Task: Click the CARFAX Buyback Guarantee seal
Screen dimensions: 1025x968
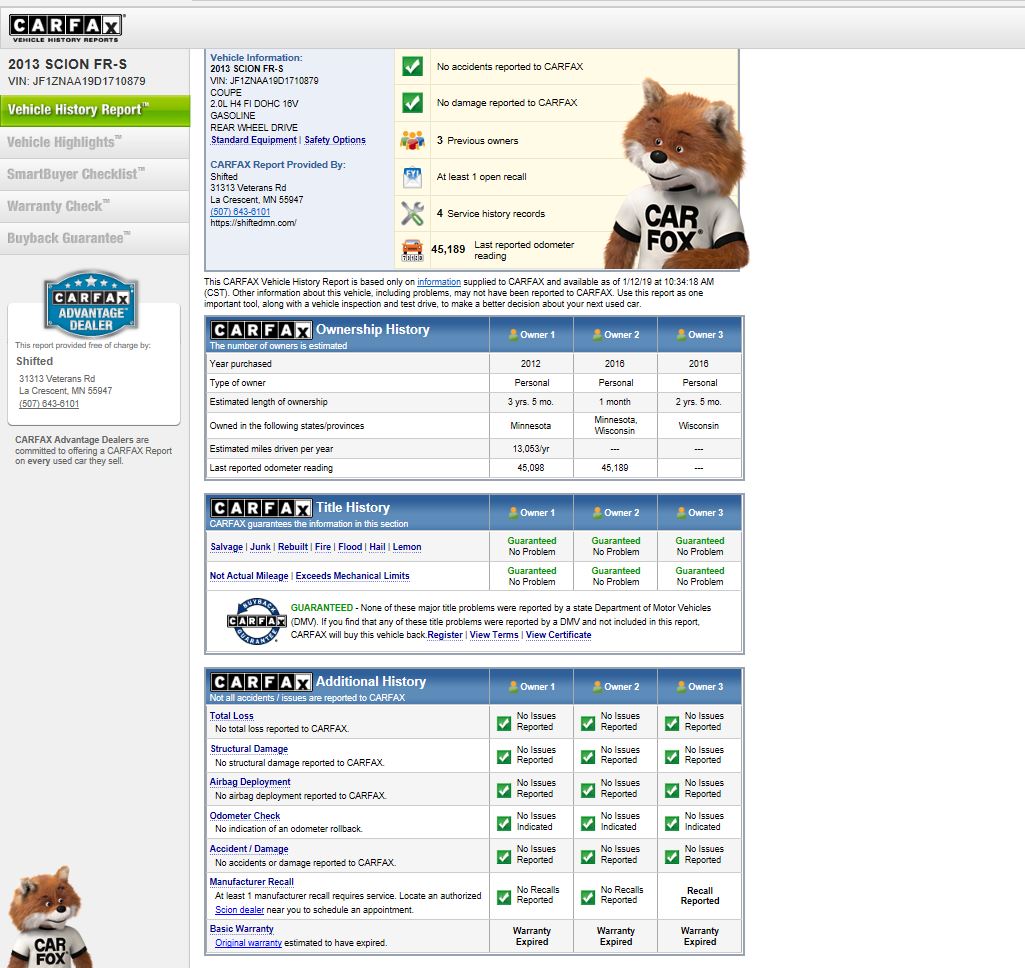Action: point(256,620)
